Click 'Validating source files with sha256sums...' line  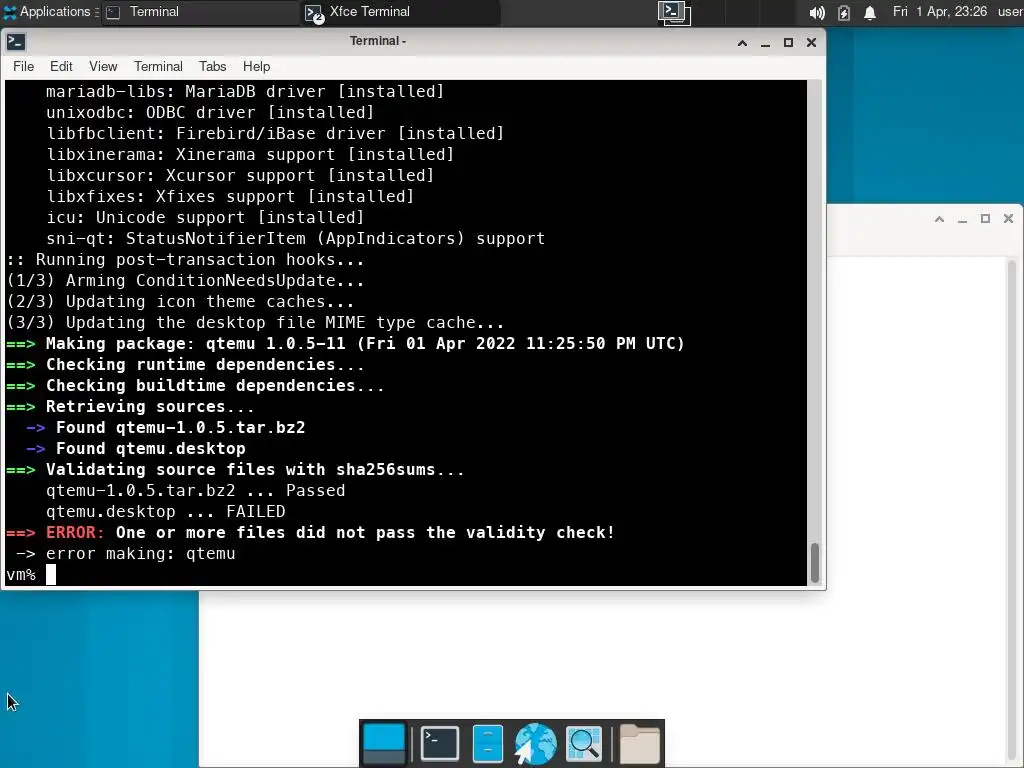[236, 470]
